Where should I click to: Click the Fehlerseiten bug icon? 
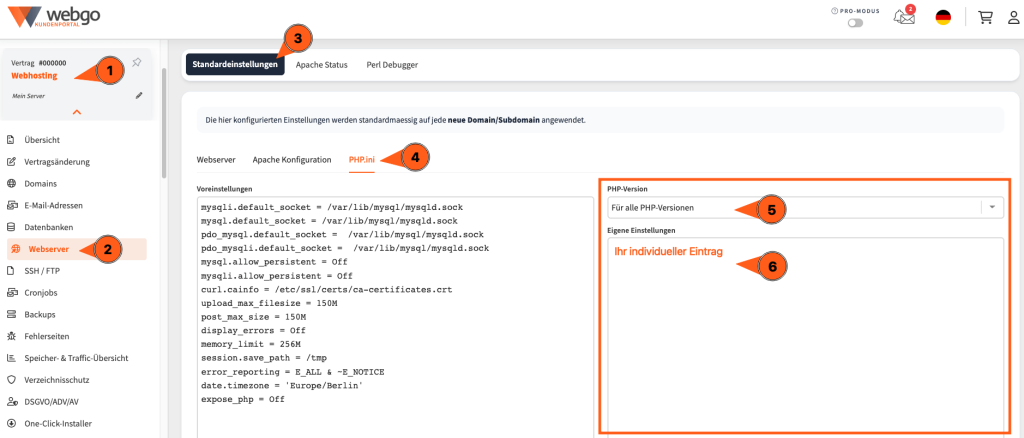click(x=11, y=336)
